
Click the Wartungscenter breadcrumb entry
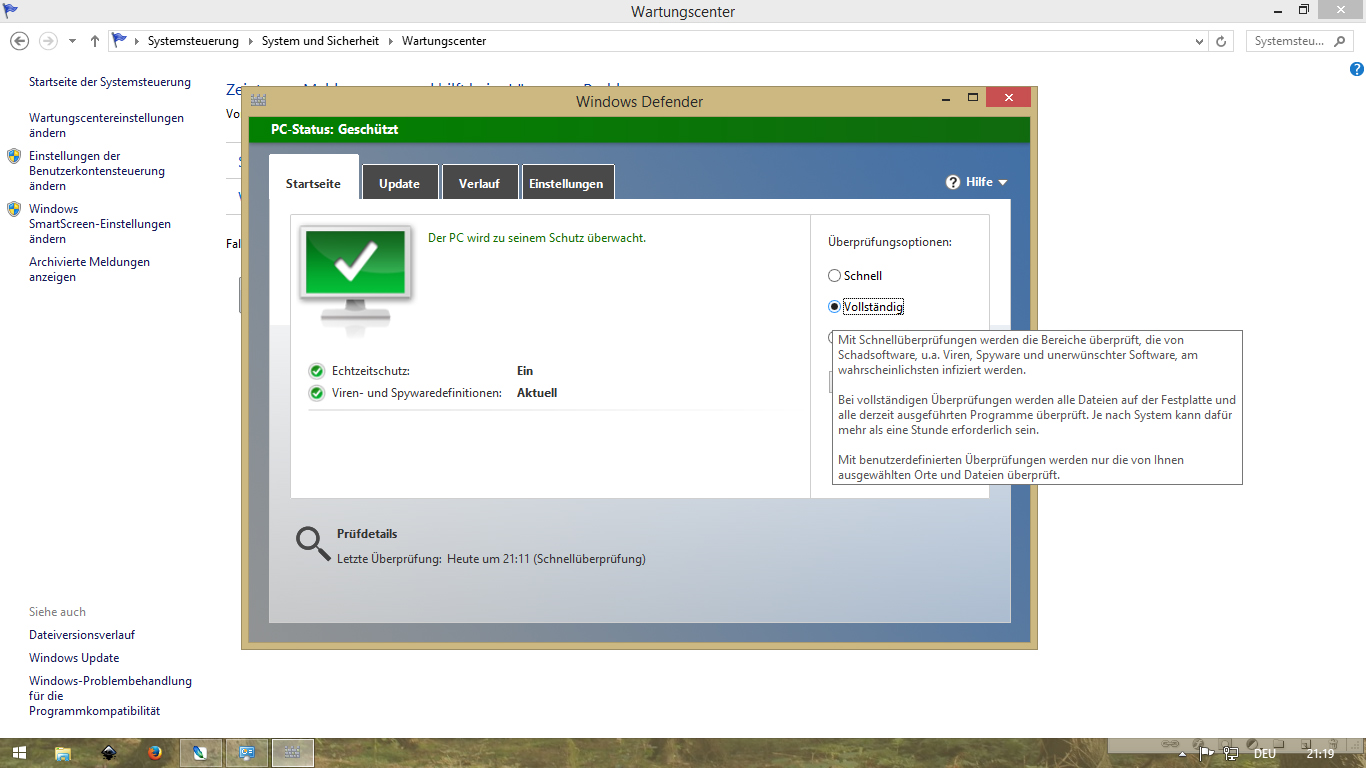(444, 41)
